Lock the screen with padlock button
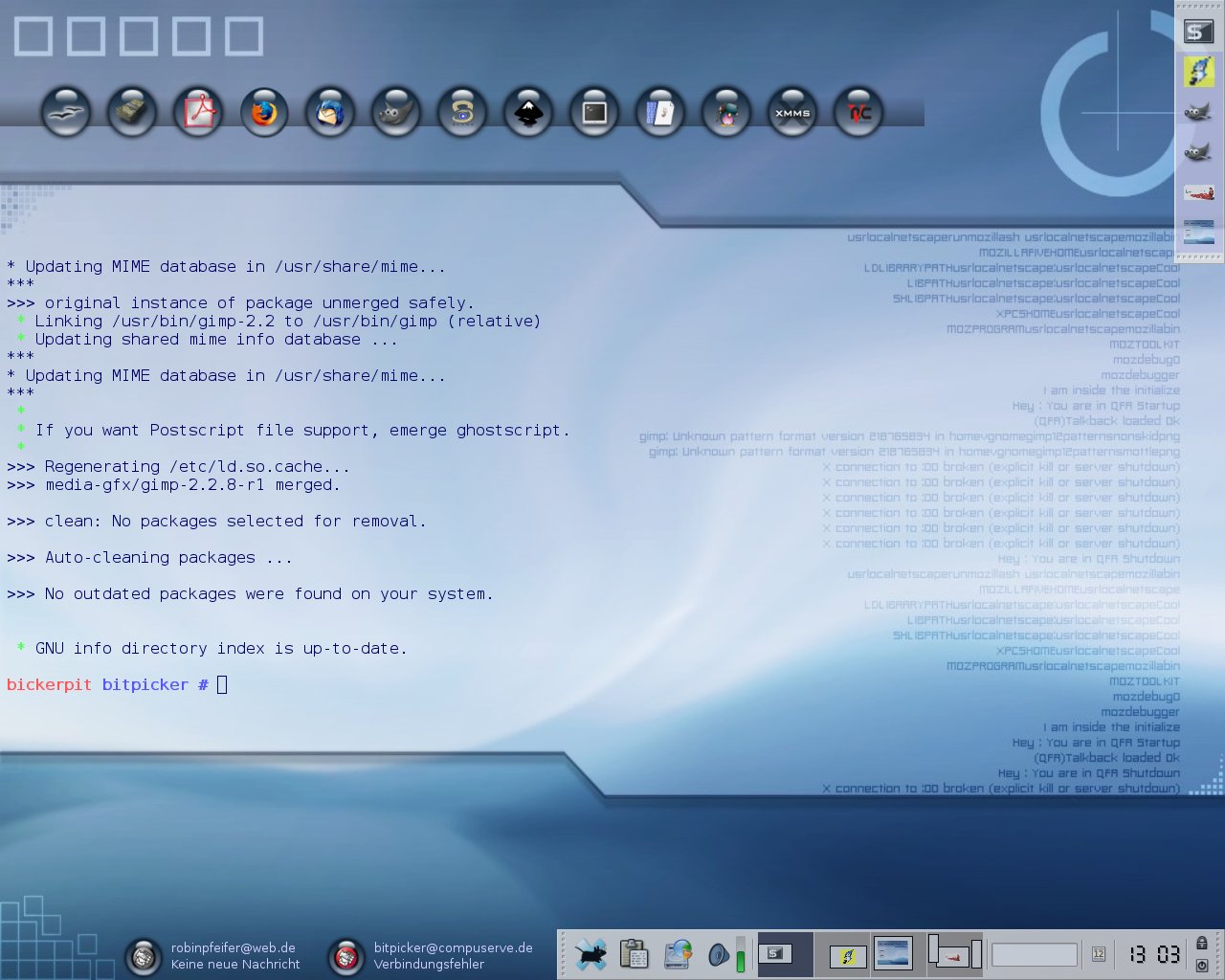 click(1202, 944)
